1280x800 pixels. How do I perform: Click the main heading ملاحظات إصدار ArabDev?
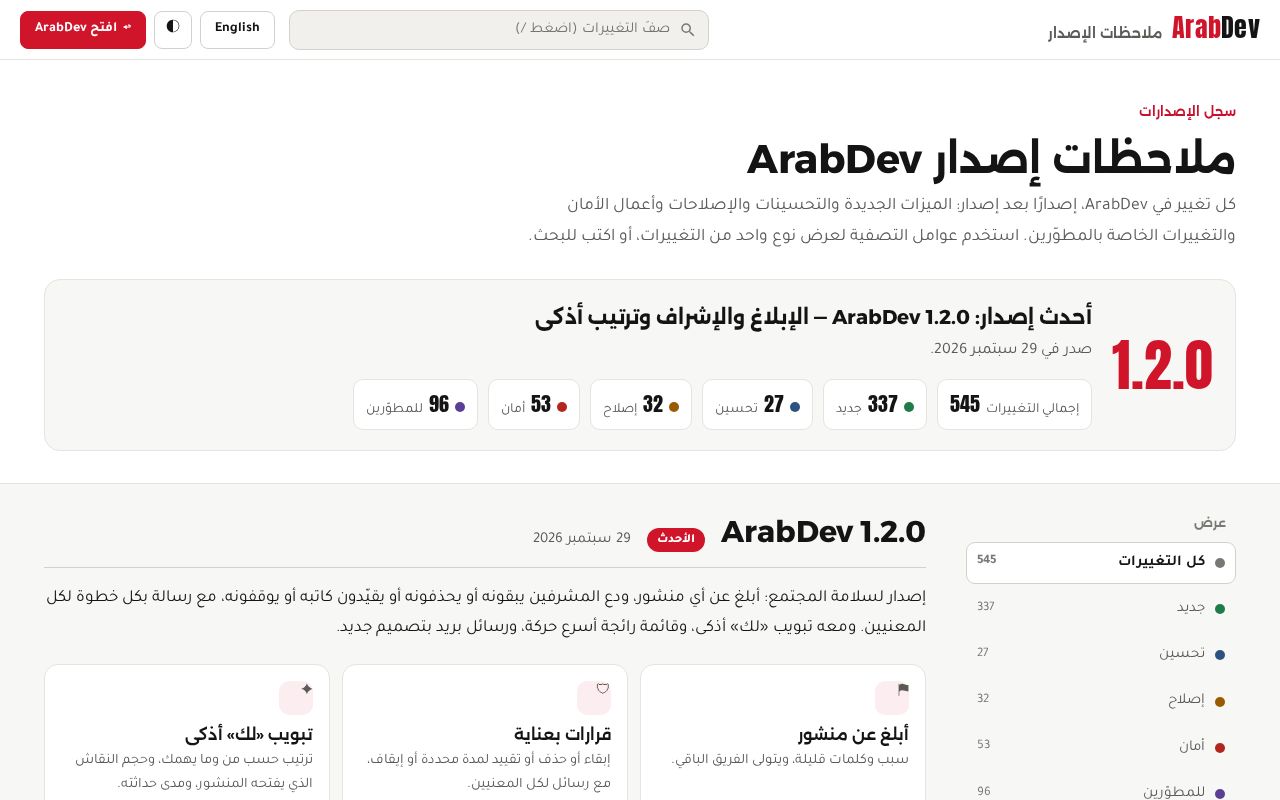(991, 160)
